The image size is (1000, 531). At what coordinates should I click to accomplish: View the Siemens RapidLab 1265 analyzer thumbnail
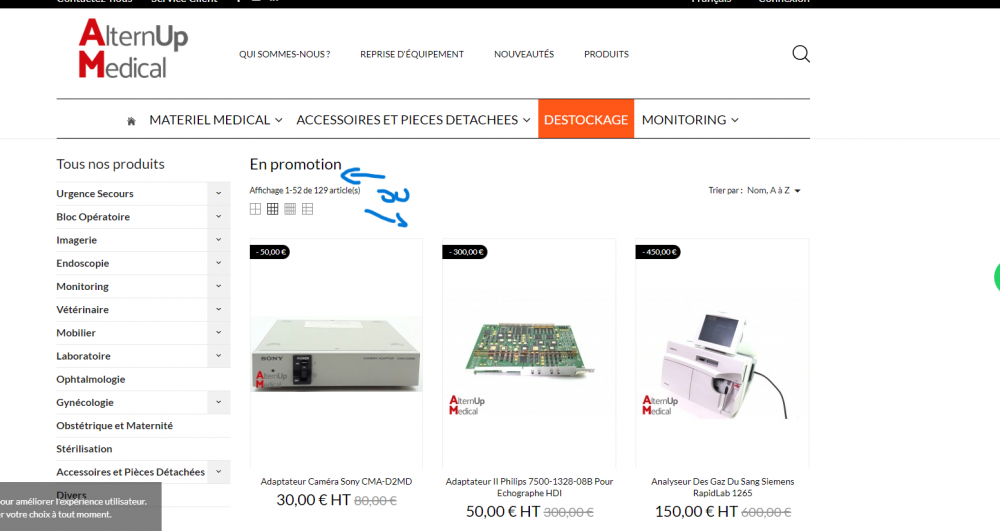tap(722, 354)
